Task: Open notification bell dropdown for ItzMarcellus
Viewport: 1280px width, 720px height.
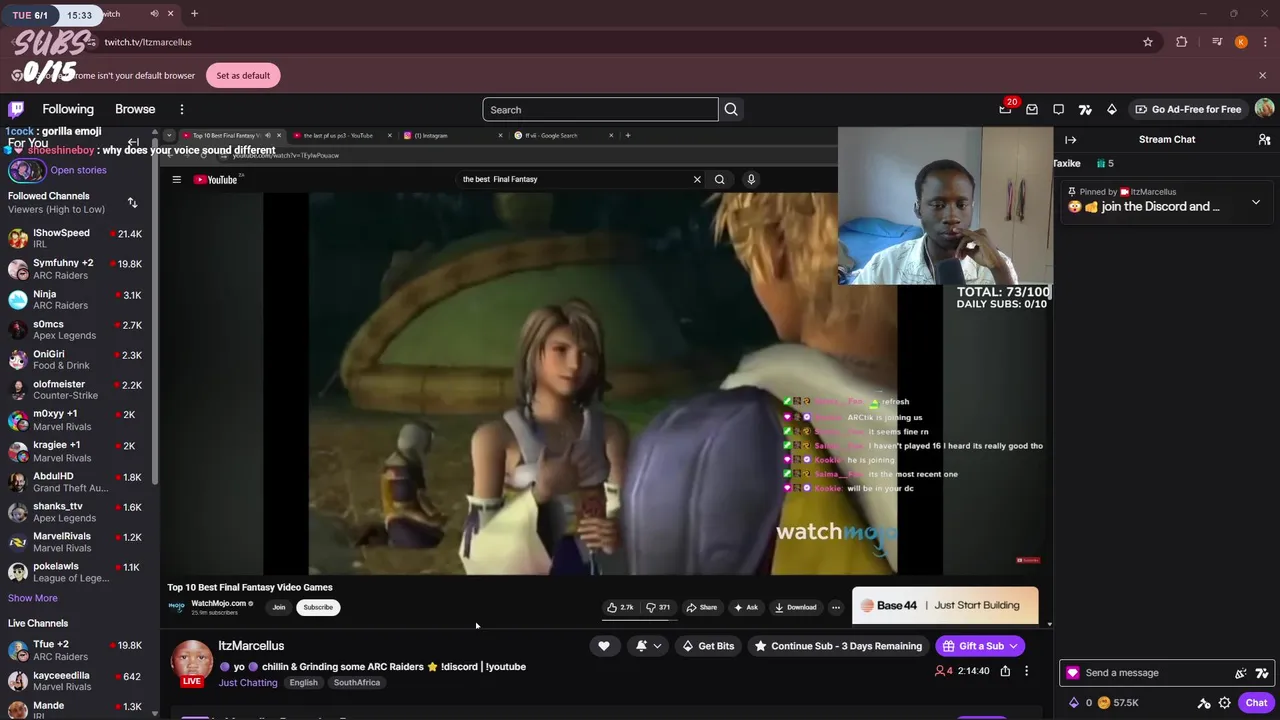Action: (648, 646)
